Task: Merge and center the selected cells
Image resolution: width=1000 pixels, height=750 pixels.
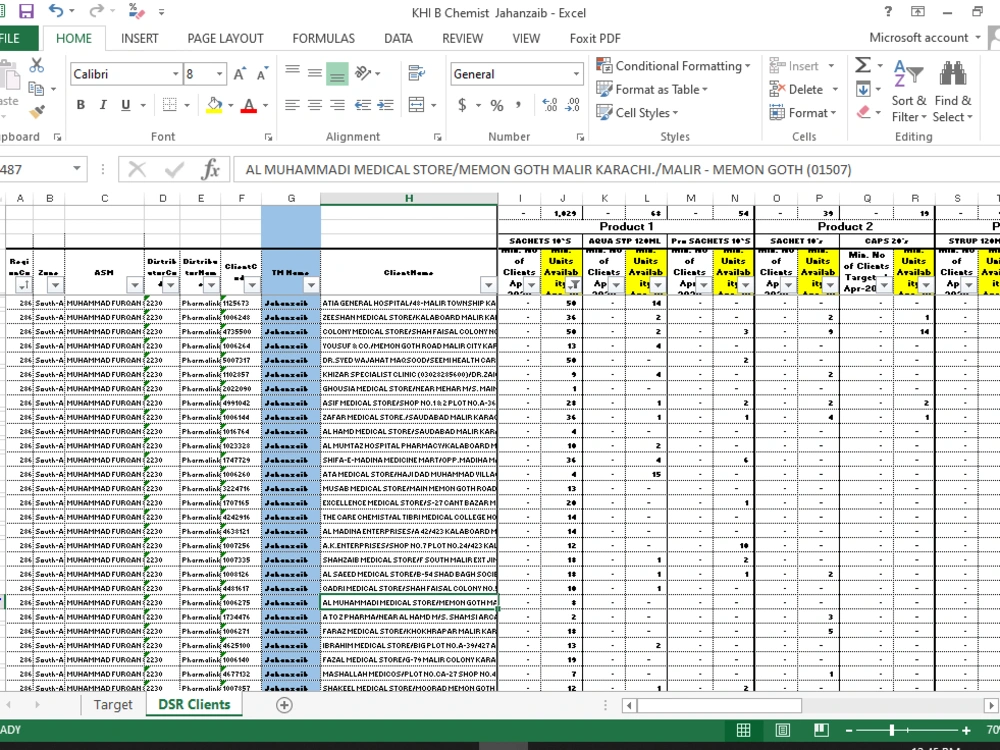Action: pyautogui.click(x=416, y=105)
